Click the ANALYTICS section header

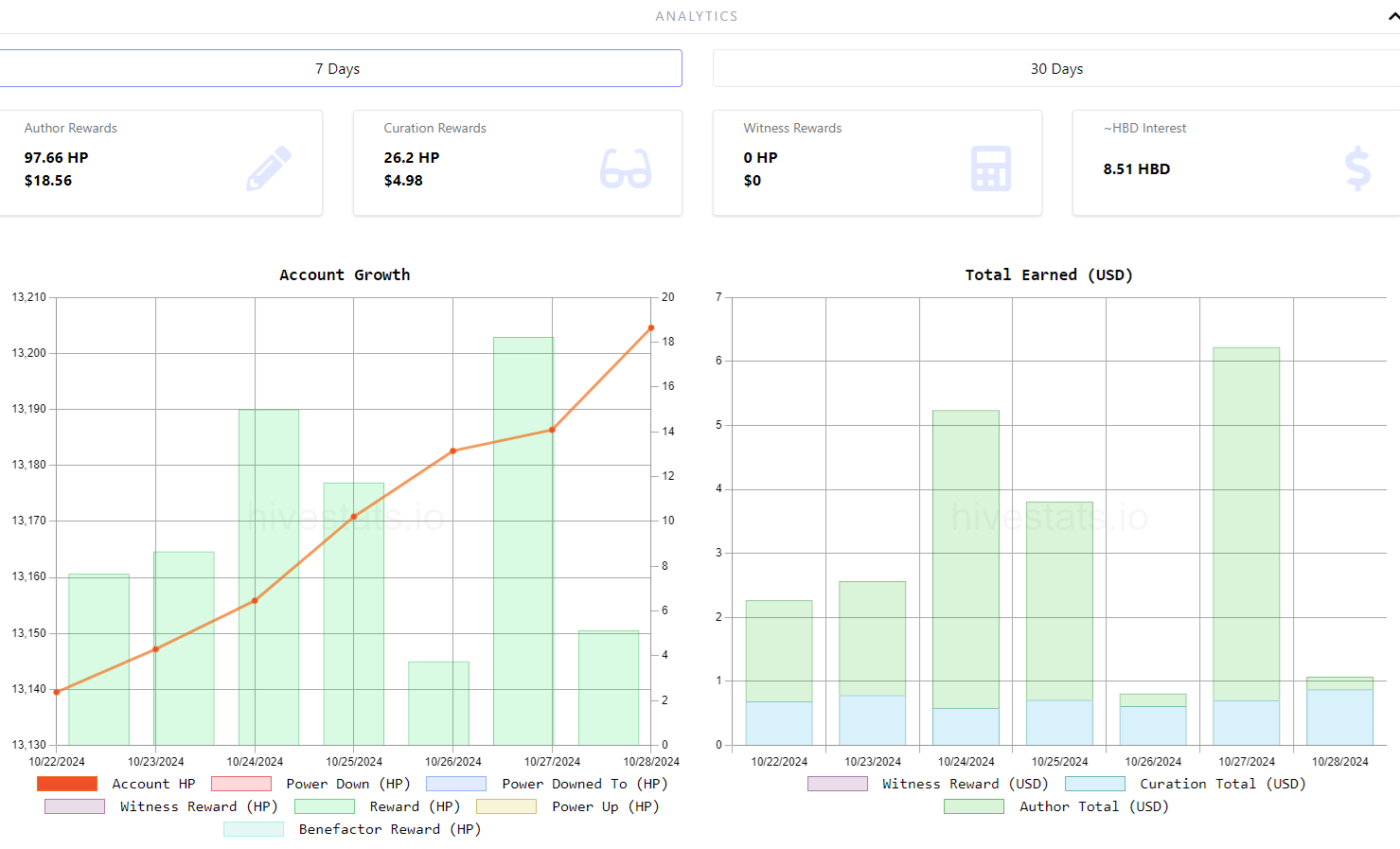pyautogui.click(x=697, y=16)
